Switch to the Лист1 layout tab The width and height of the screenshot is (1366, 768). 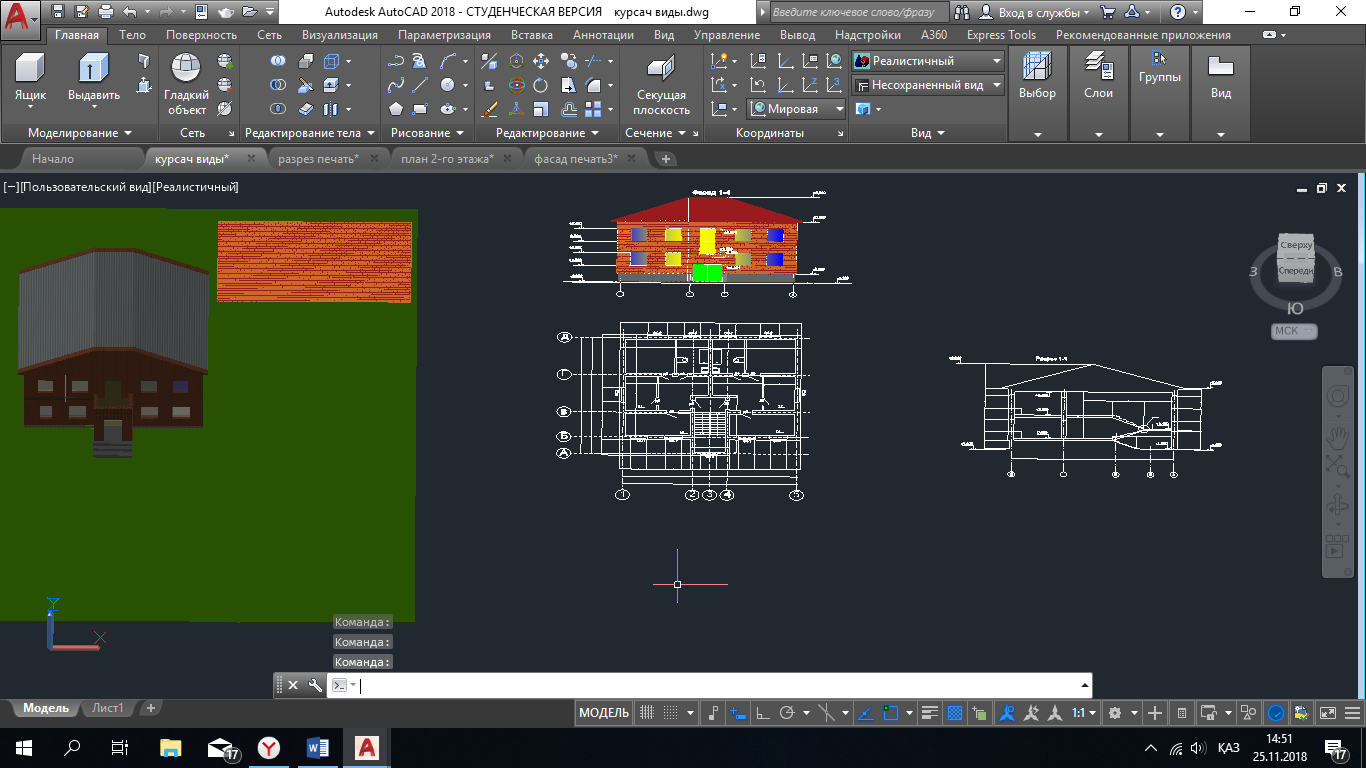click(x=108, y=708)
